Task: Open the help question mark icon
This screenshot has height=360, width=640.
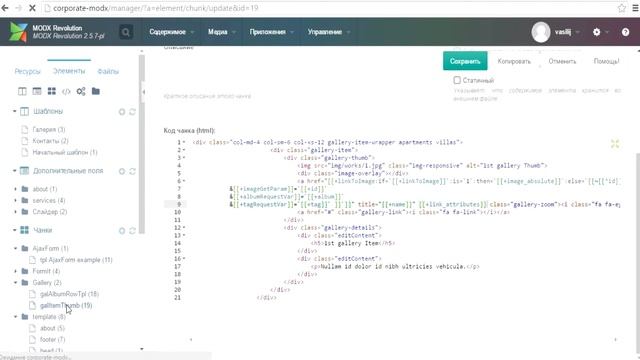Action: pos(625,32)
